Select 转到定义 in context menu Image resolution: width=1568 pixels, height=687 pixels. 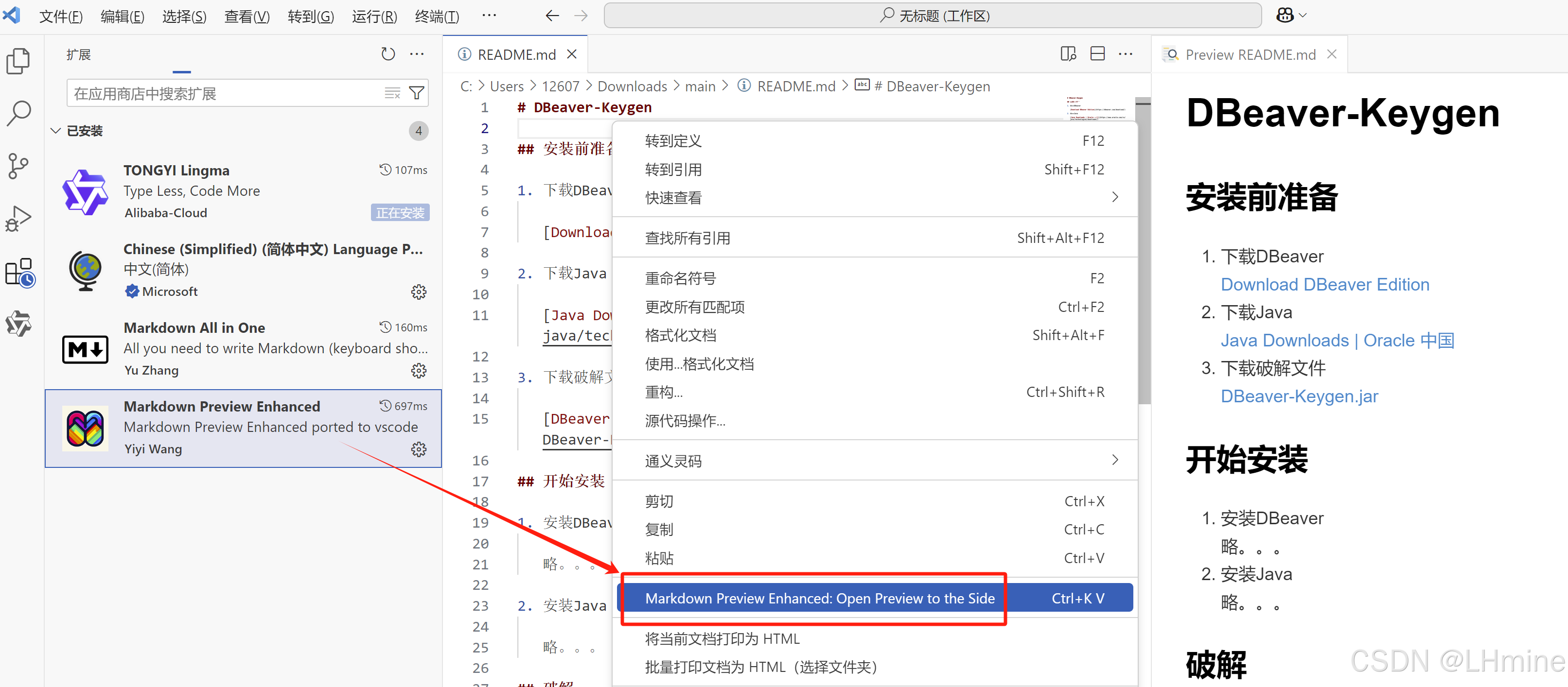[875, 141]
